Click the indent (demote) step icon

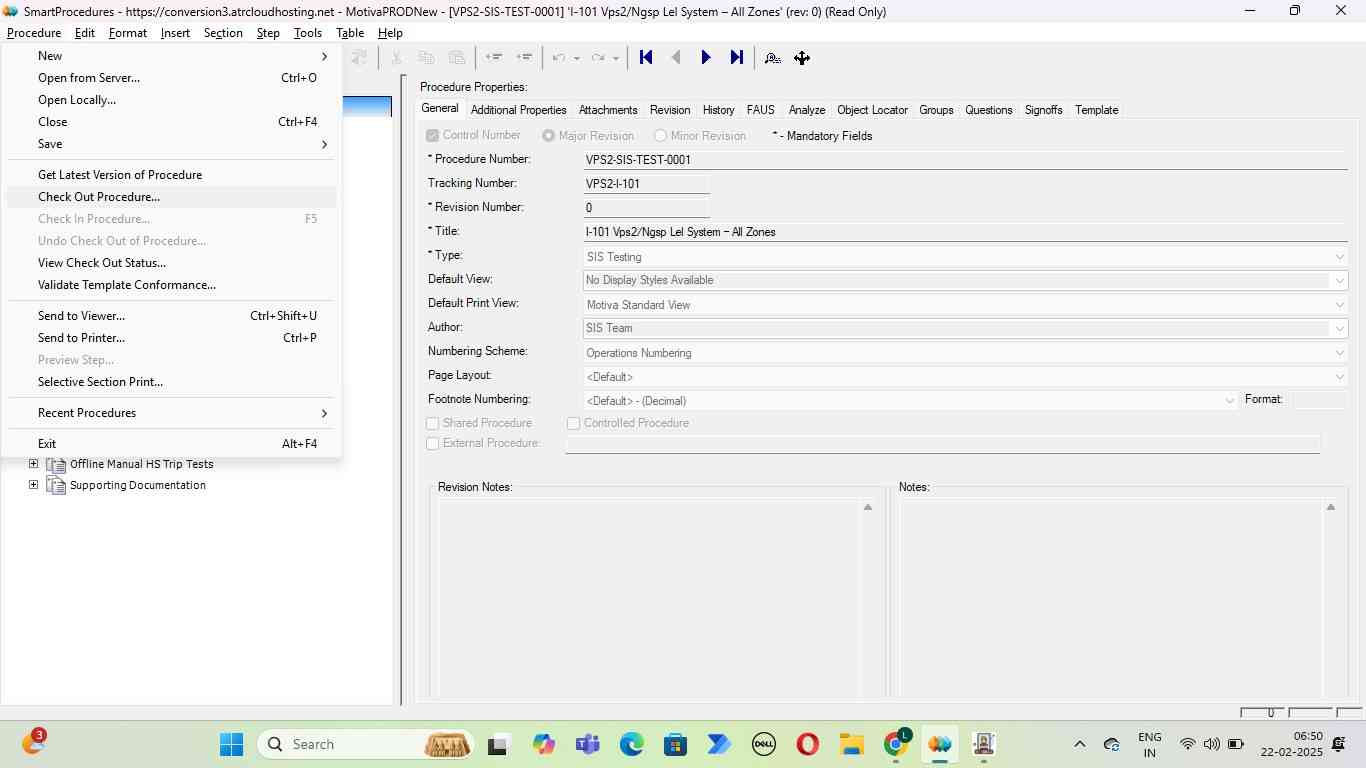pos(524,58)
